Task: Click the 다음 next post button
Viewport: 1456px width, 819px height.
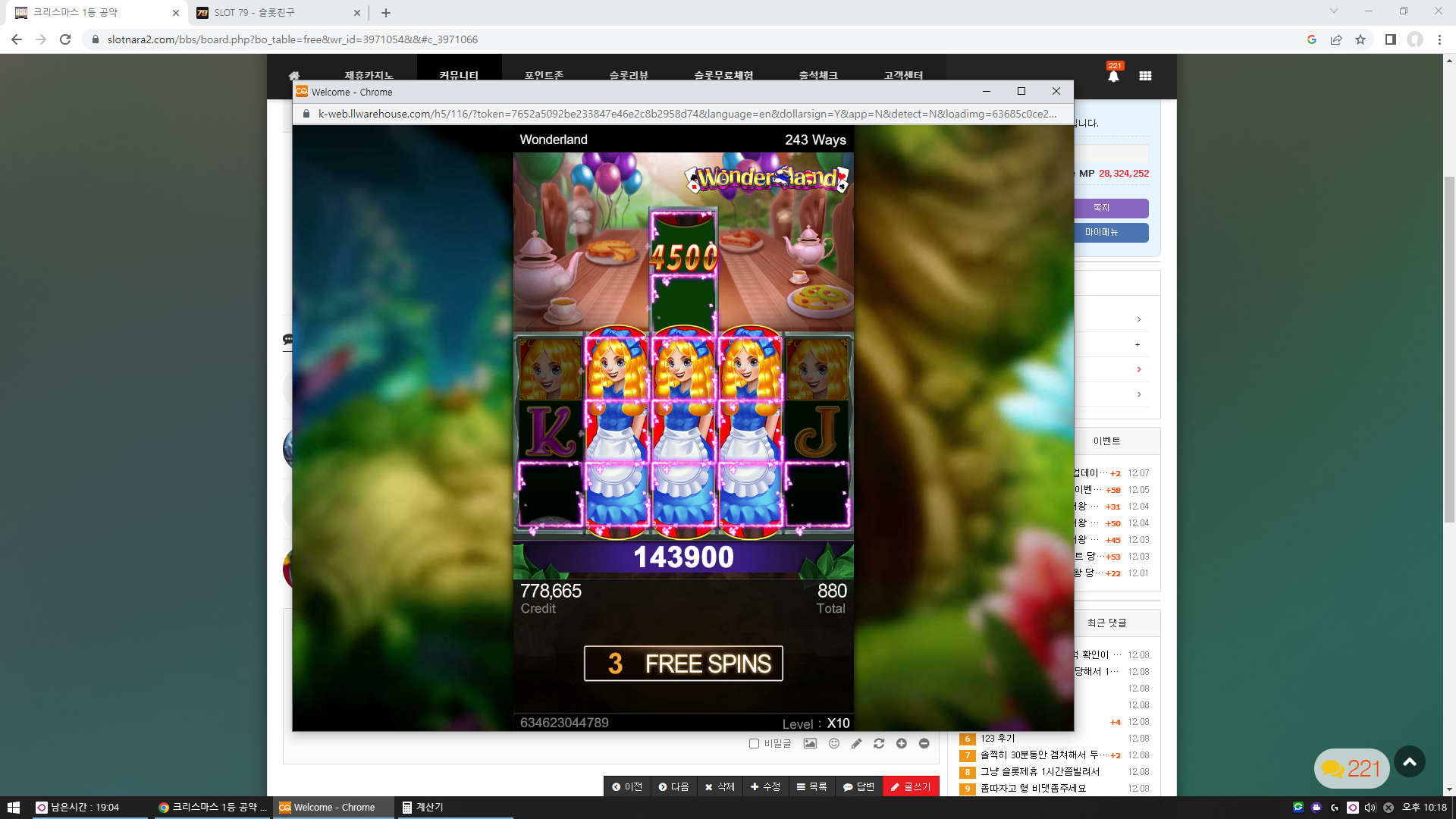Action: point(673,786)
